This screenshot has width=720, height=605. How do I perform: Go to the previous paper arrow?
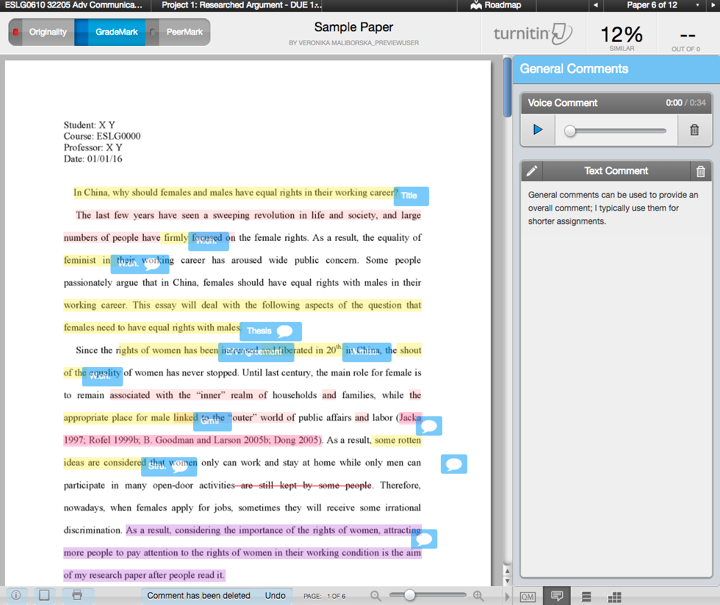[x=595, y=6]
